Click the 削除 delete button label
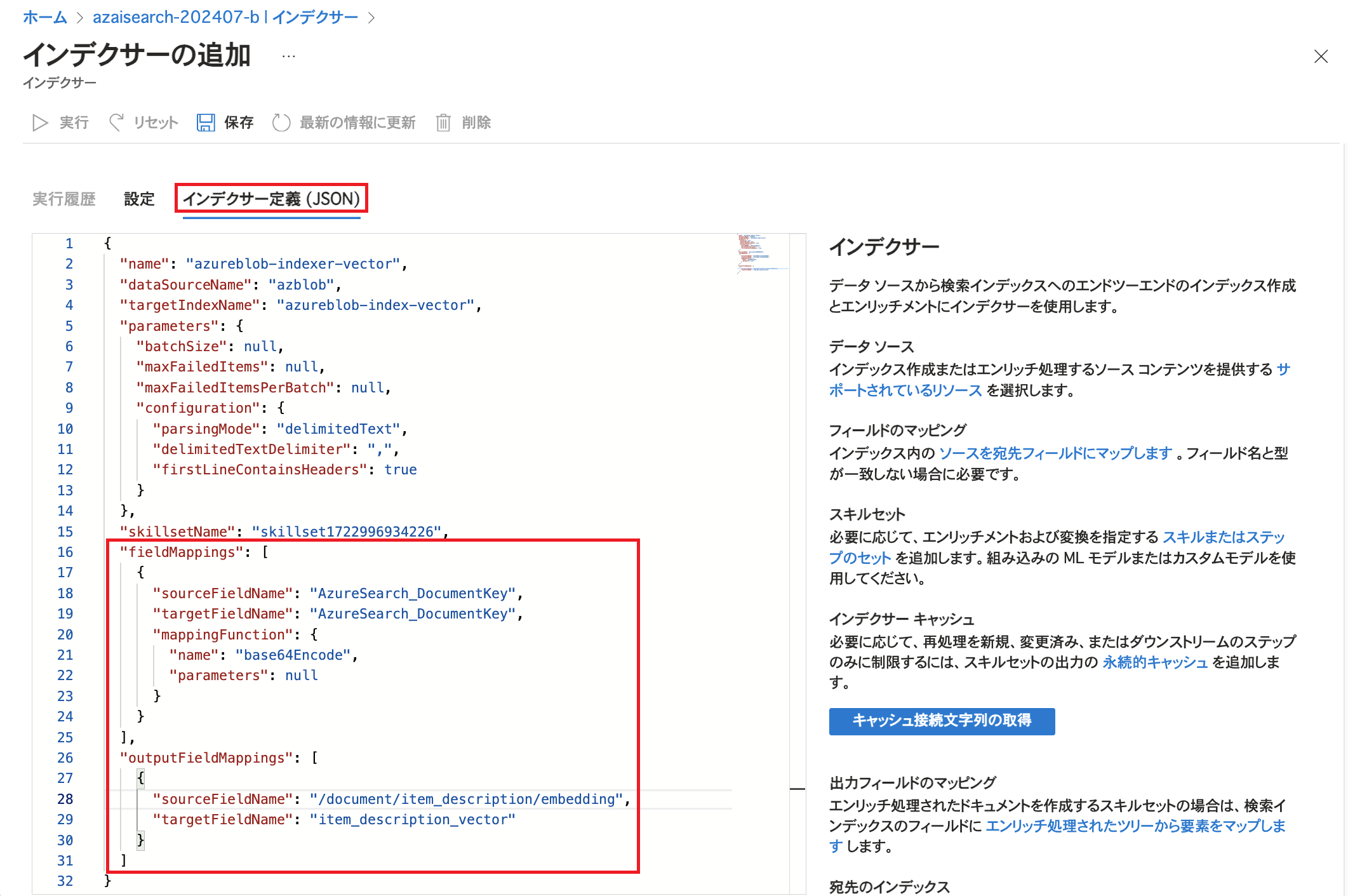Screen dimensions: 1348x896 (476, 123)
